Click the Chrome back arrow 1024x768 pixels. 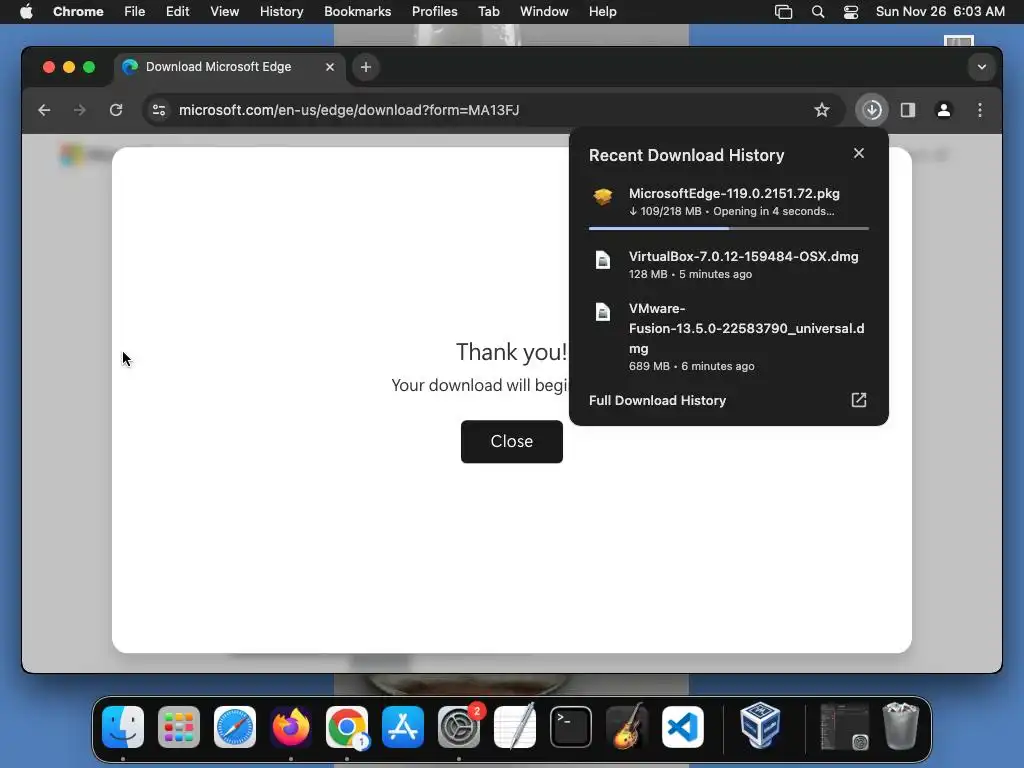[44, 110]
